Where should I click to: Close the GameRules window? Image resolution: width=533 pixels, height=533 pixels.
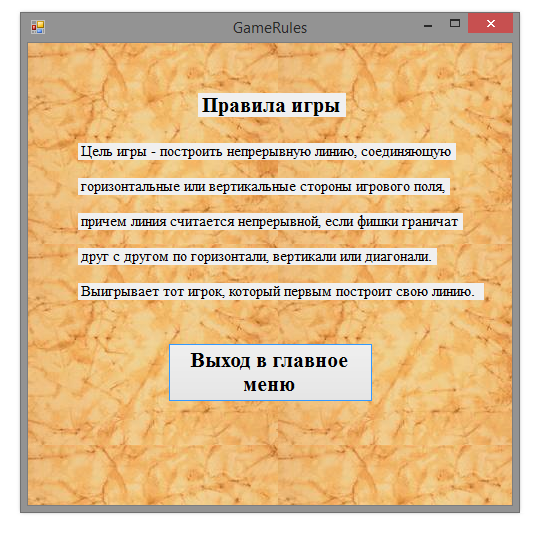[490, 23]
